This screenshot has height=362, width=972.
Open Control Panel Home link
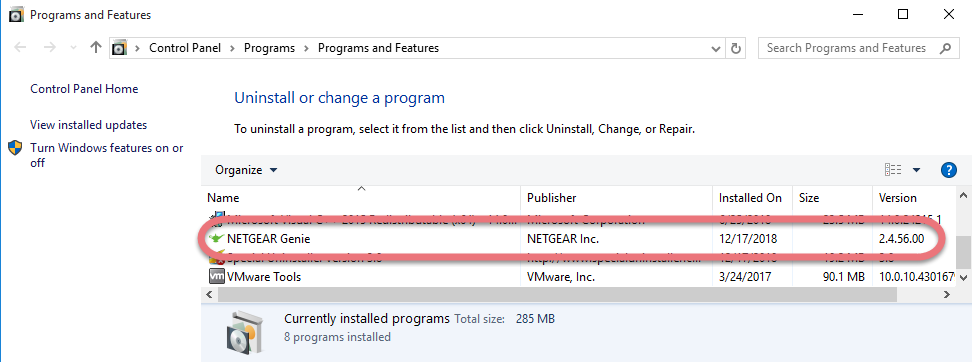[x=84, y=89]
